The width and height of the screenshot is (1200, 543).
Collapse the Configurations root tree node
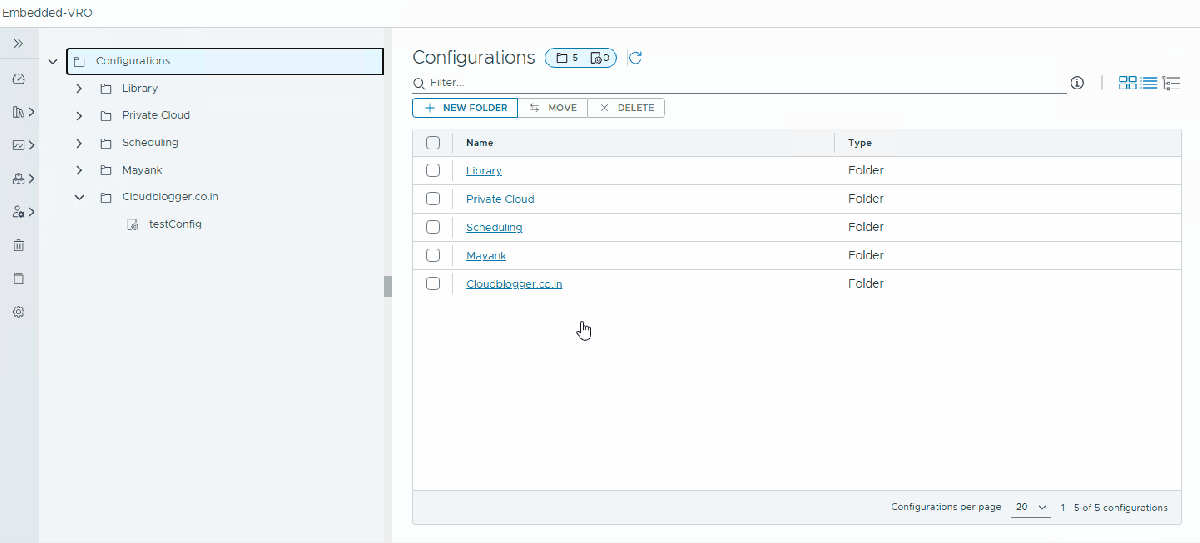point(53,61)
